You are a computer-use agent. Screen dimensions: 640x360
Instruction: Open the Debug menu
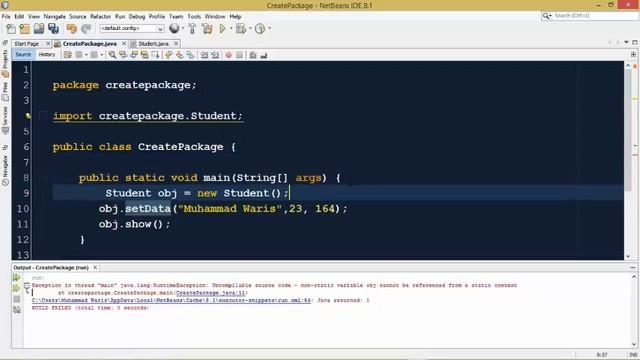[137, 16]
